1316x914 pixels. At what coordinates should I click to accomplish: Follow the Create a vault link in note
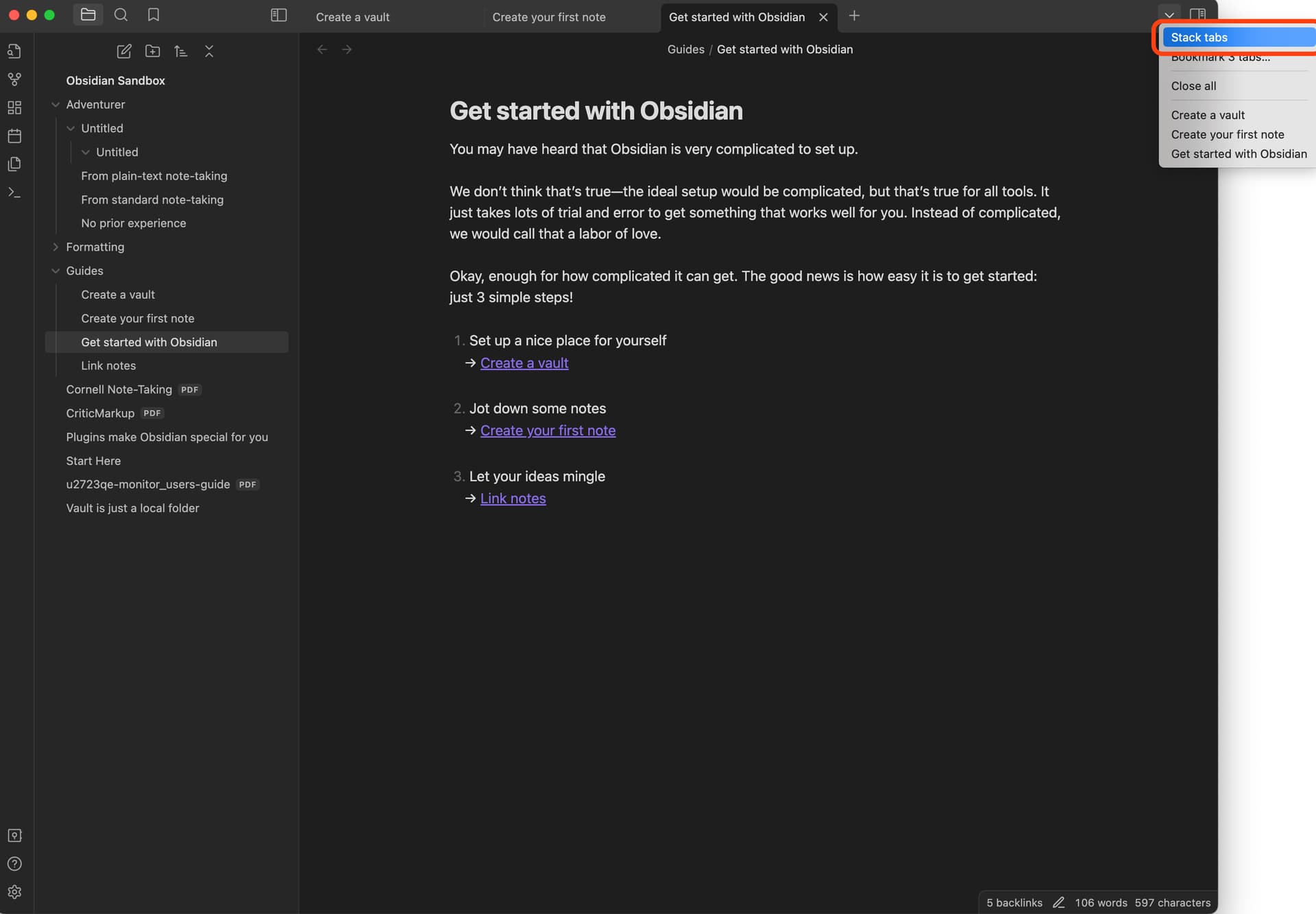524,363
